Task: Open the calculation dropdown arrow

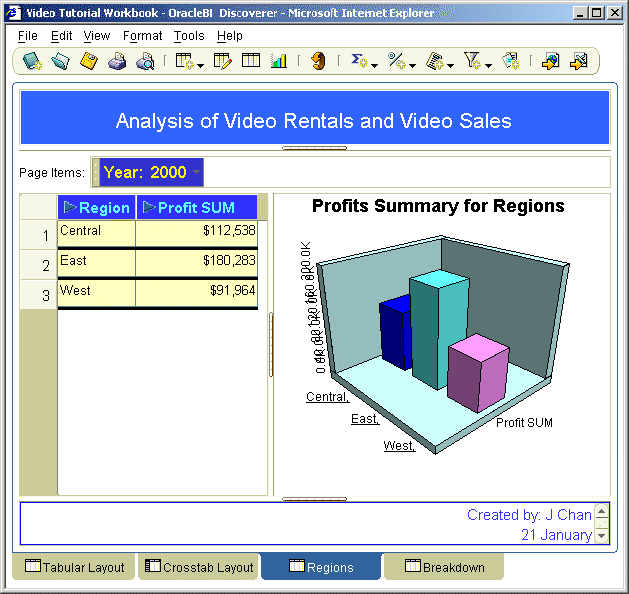Action: coord(450,65)
